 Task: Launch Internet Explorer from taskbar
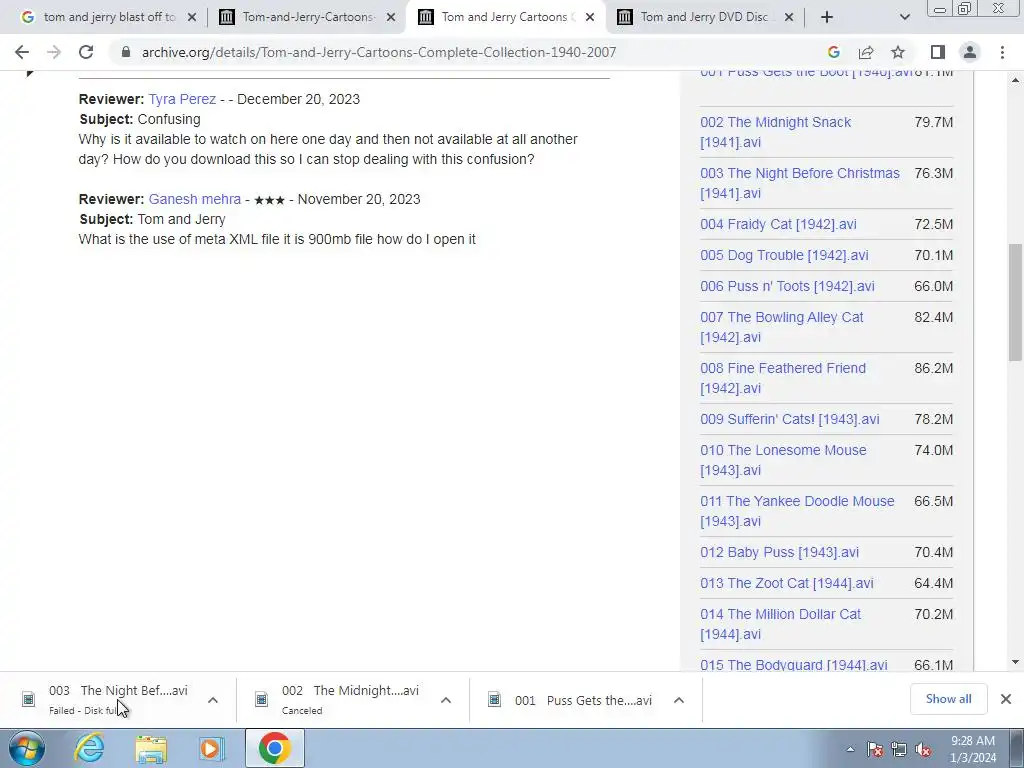pos(89,748)
